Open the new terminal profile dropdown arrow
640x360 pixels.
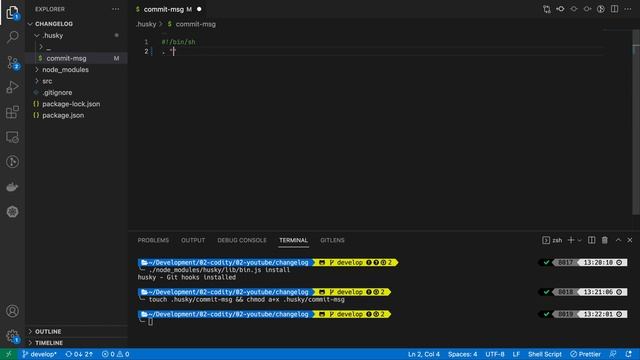(580, 240)
